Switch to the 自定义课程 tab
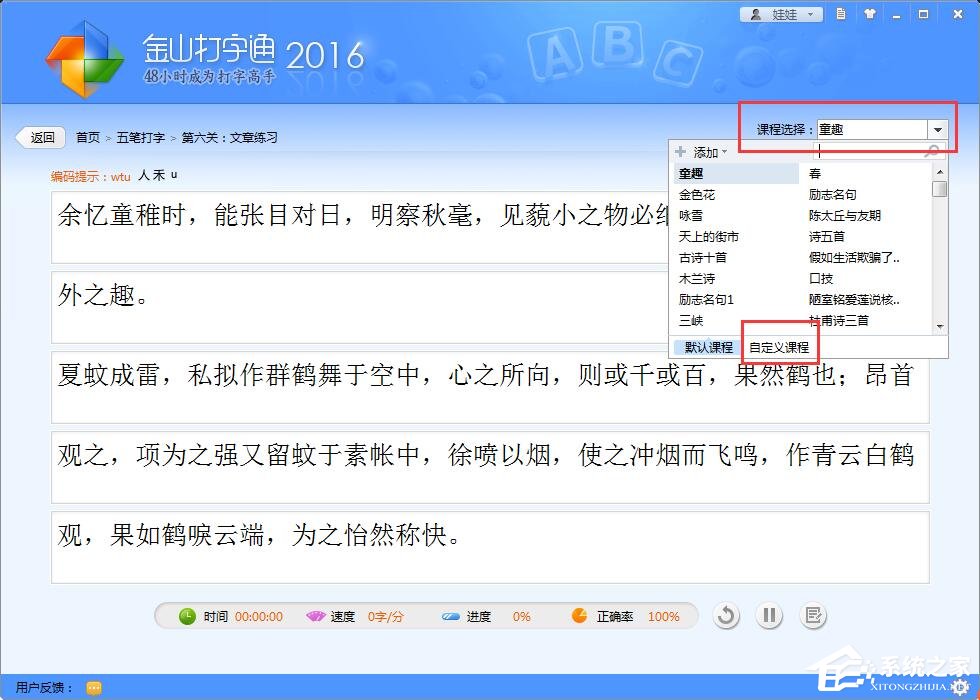The width and height of the screenshot is (980, 700). coord(779,345)
